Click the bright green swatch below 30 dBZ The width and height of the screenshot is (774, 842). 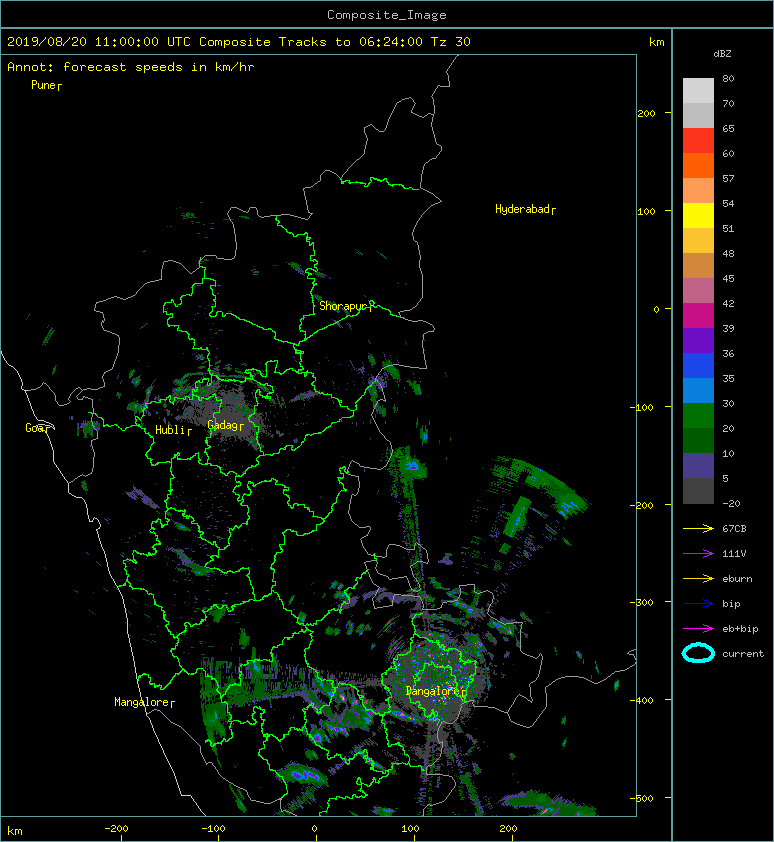(698, 416)
